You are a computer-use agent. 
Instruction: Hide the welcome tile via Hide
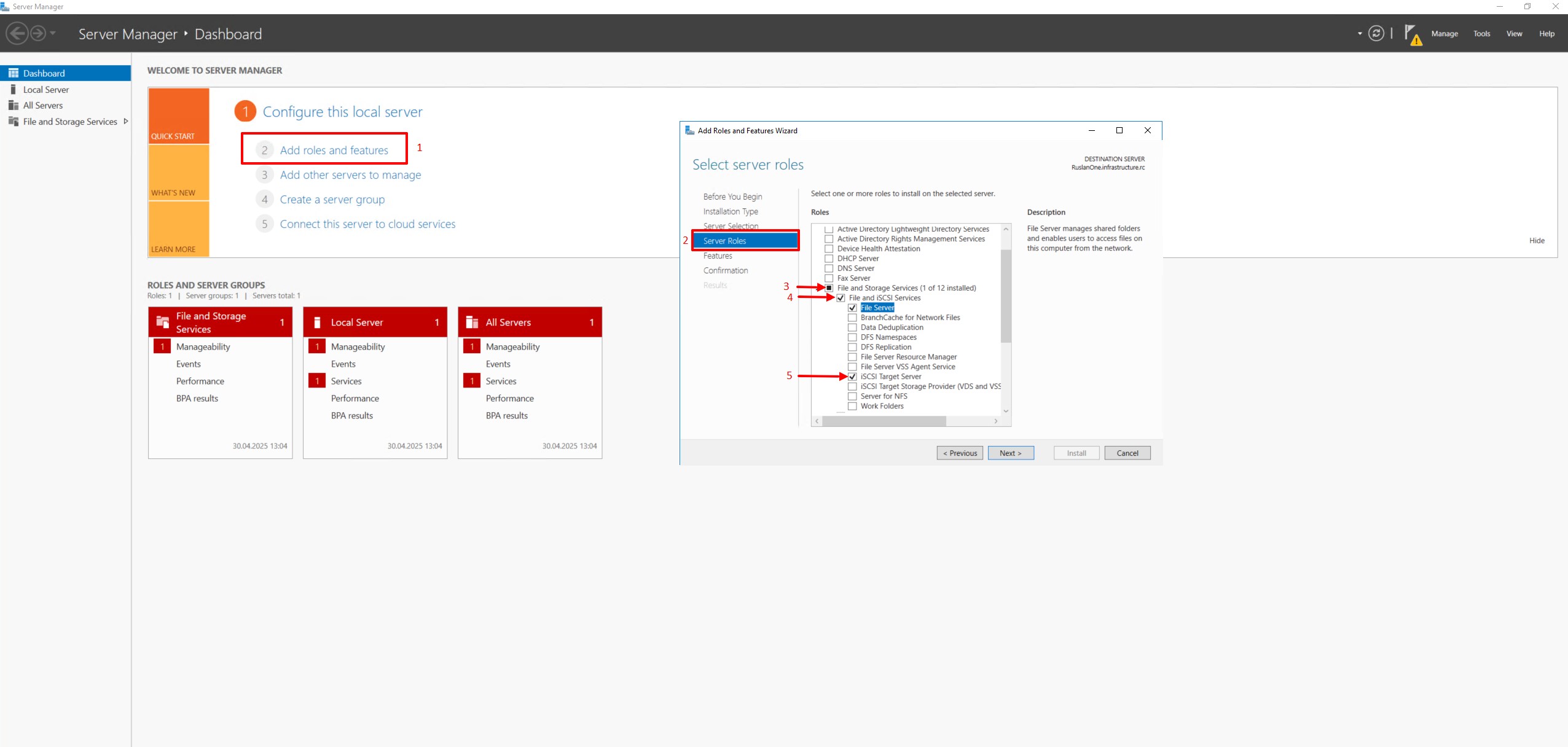[1537, 241]
